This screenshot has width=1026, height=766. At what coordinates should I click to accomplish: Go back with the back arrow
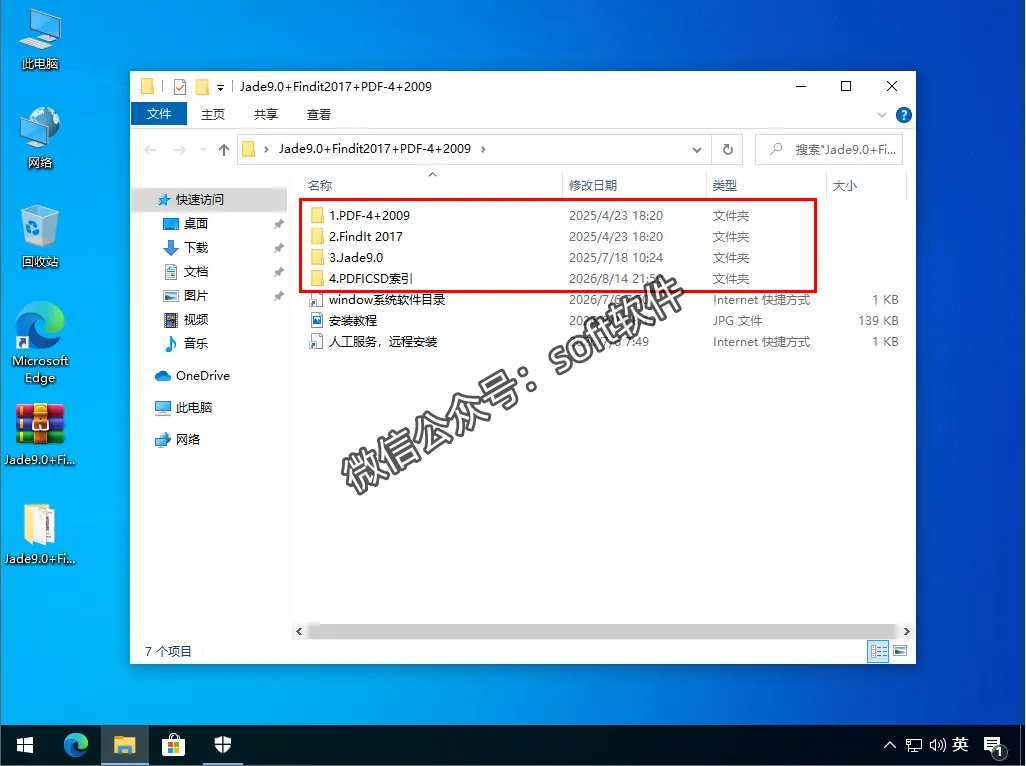(150, 150)
